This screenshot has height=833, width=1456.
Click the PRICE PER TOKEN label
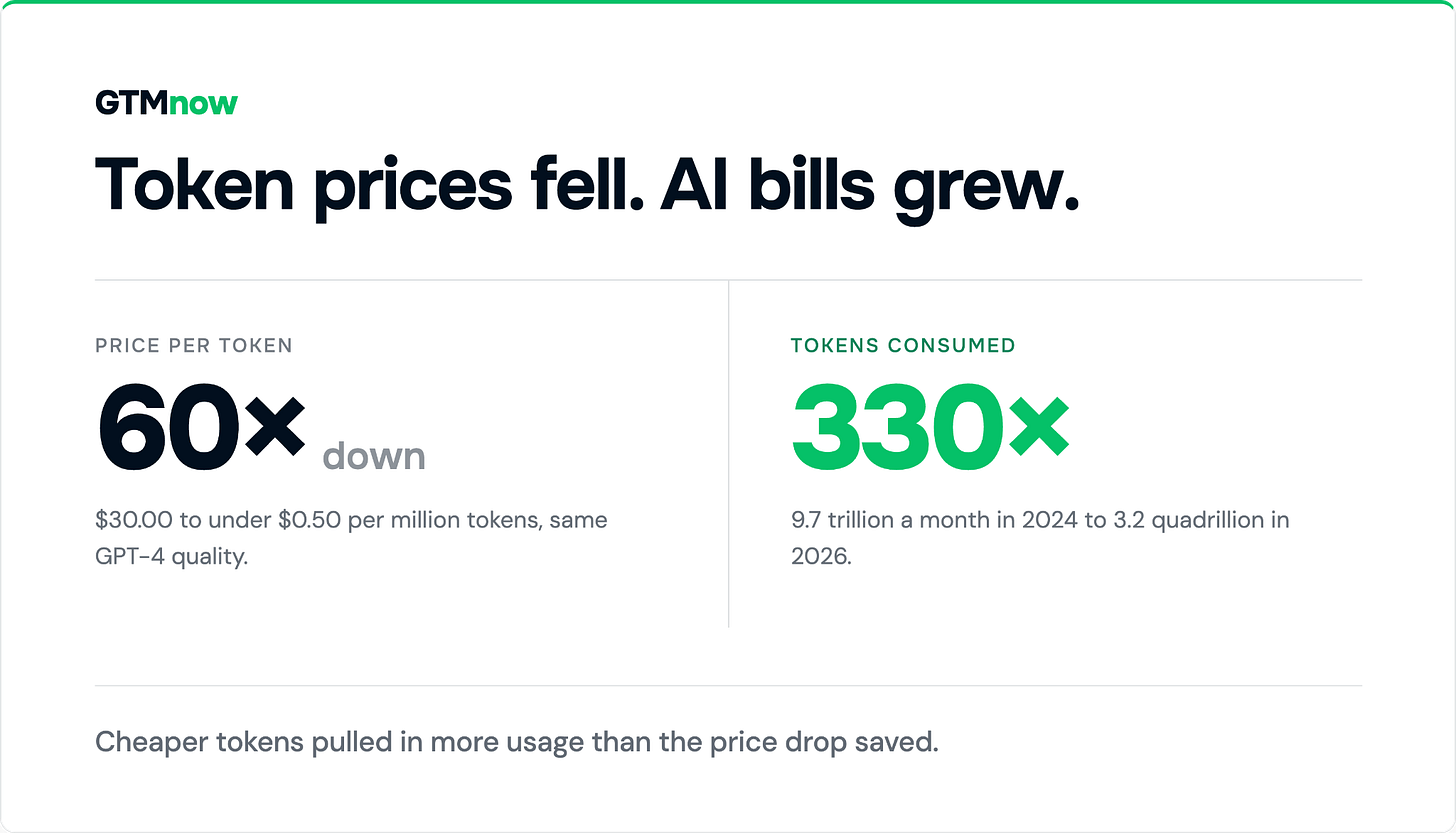pos(194,346)
